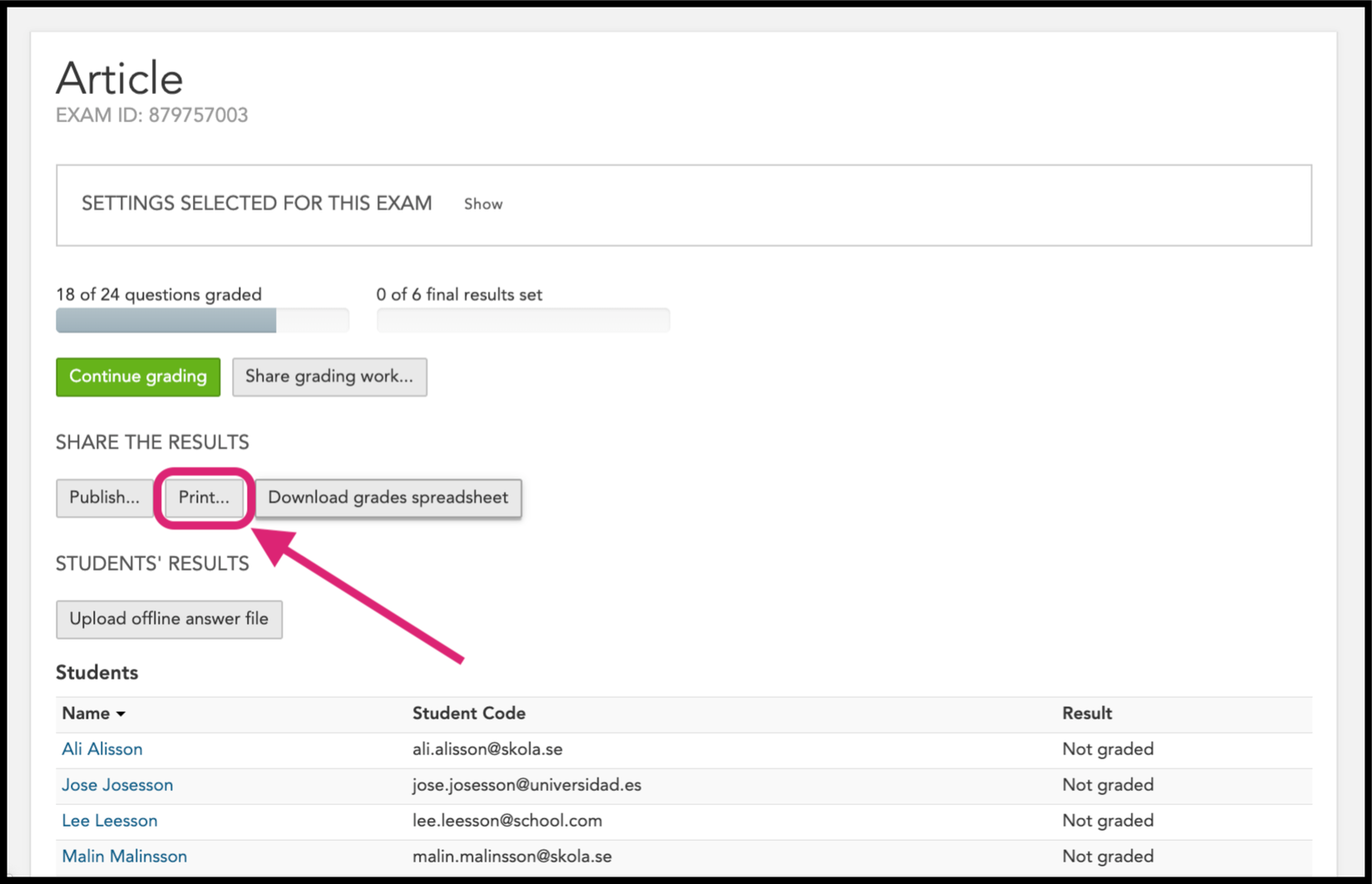The height and width of the screenshot is (884, 1372).
Task: Click the Result column header
Action: 1087,714
